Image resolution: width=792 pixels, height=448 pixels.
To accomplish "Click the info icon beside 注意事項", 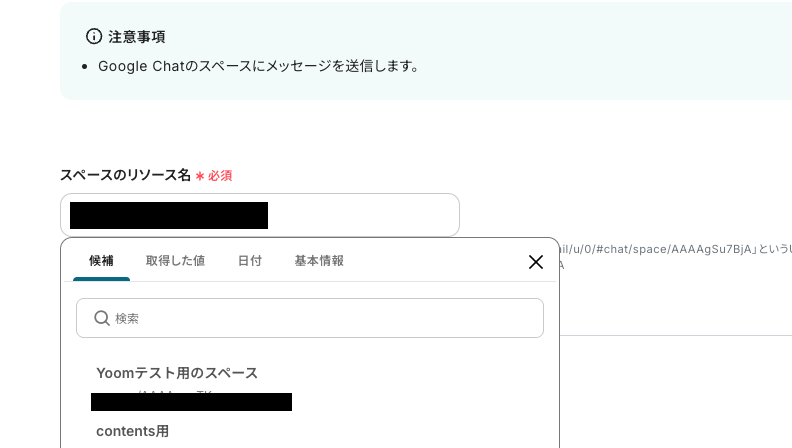I will point(94,36).
